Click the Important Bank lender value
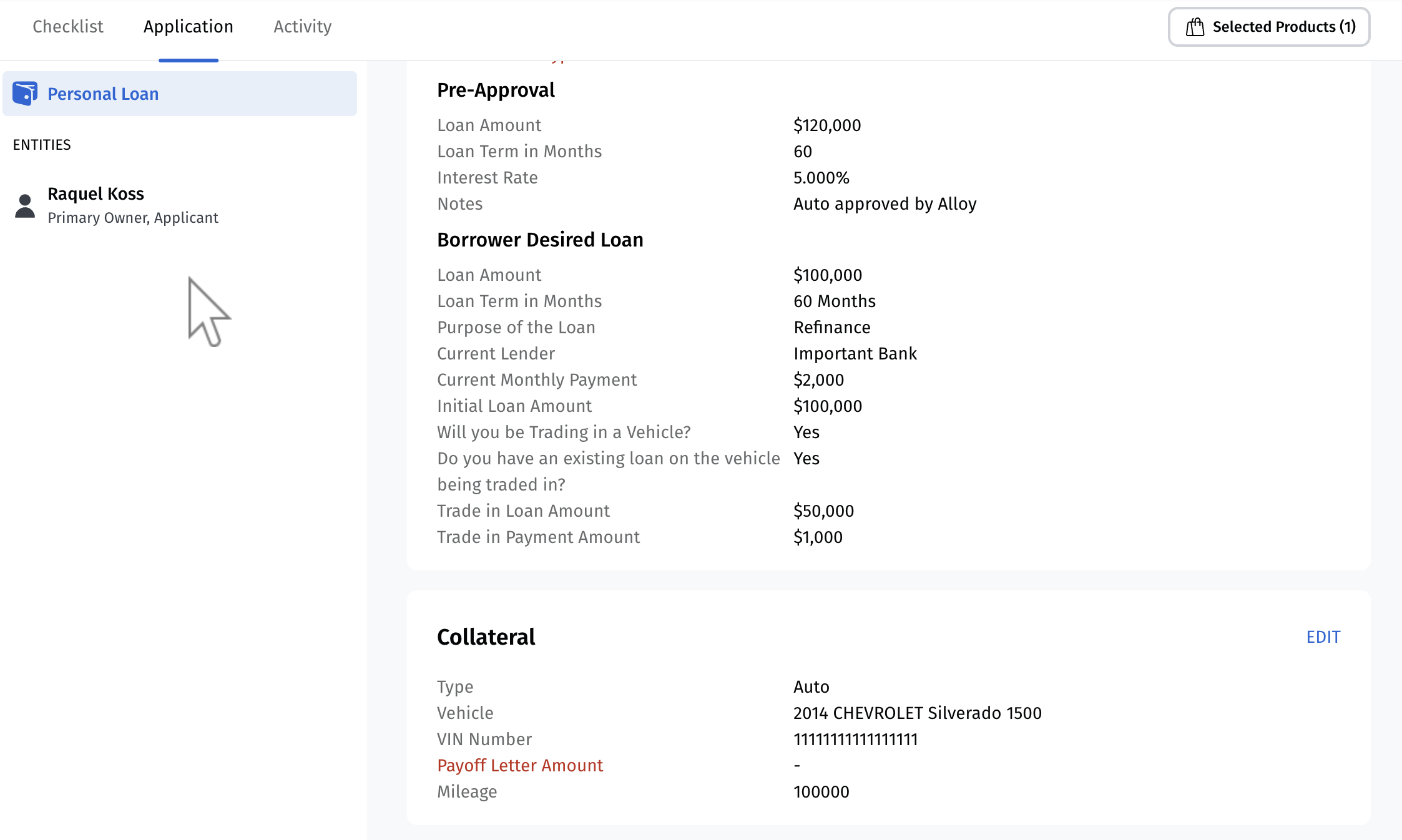 (855, 354)
